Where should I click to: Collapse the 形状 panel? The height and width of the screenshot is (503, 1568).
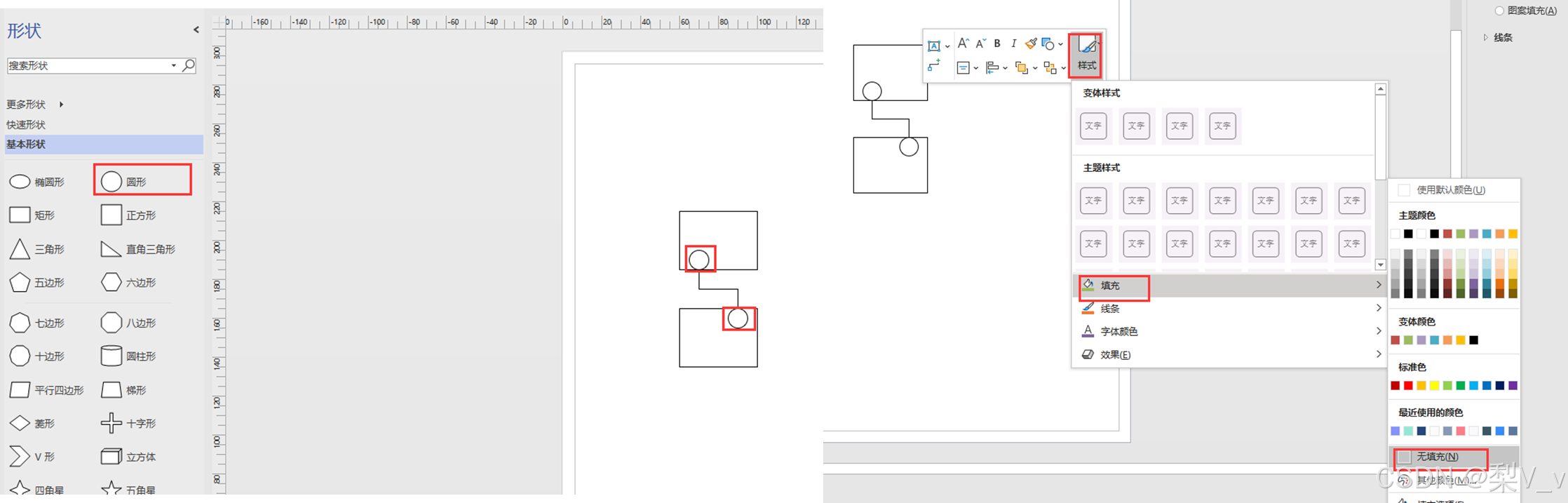pos(196,29)
